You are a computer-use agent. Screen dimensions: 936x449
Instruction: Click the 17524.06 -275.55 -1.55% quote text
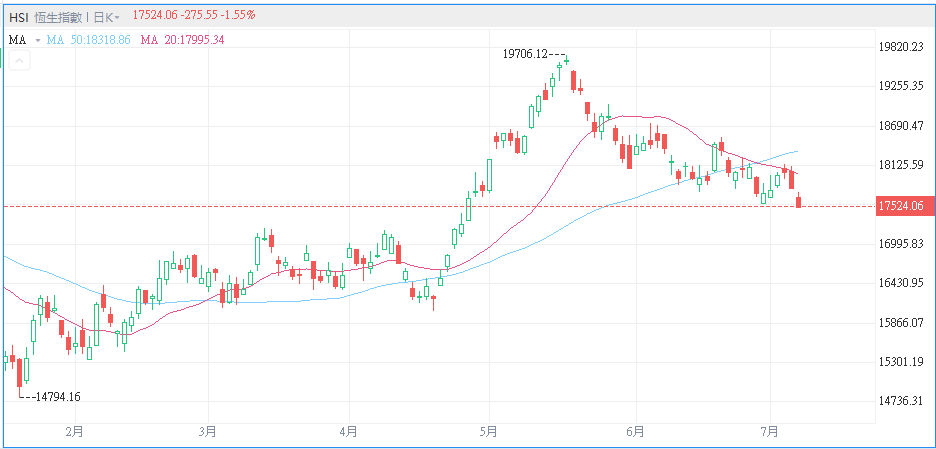click(x=193, y=16)
